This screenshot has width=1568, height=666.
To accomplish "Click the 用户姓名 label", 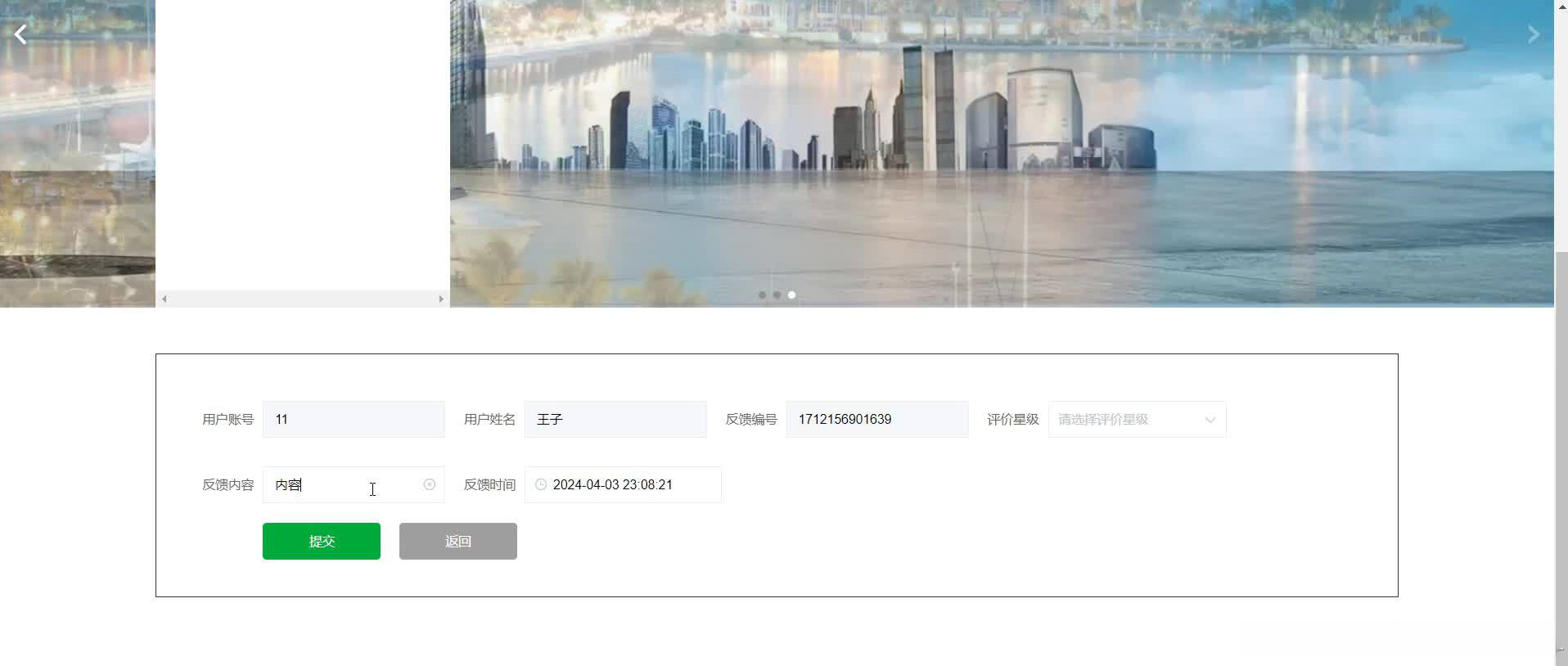I will coord(489,419).
